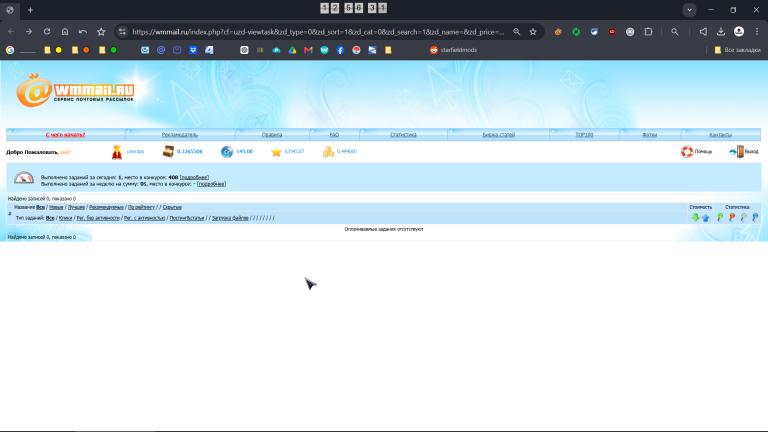Click the wmmail.ru logo
This screenshot has height=432, width=768.
[75, 91]
